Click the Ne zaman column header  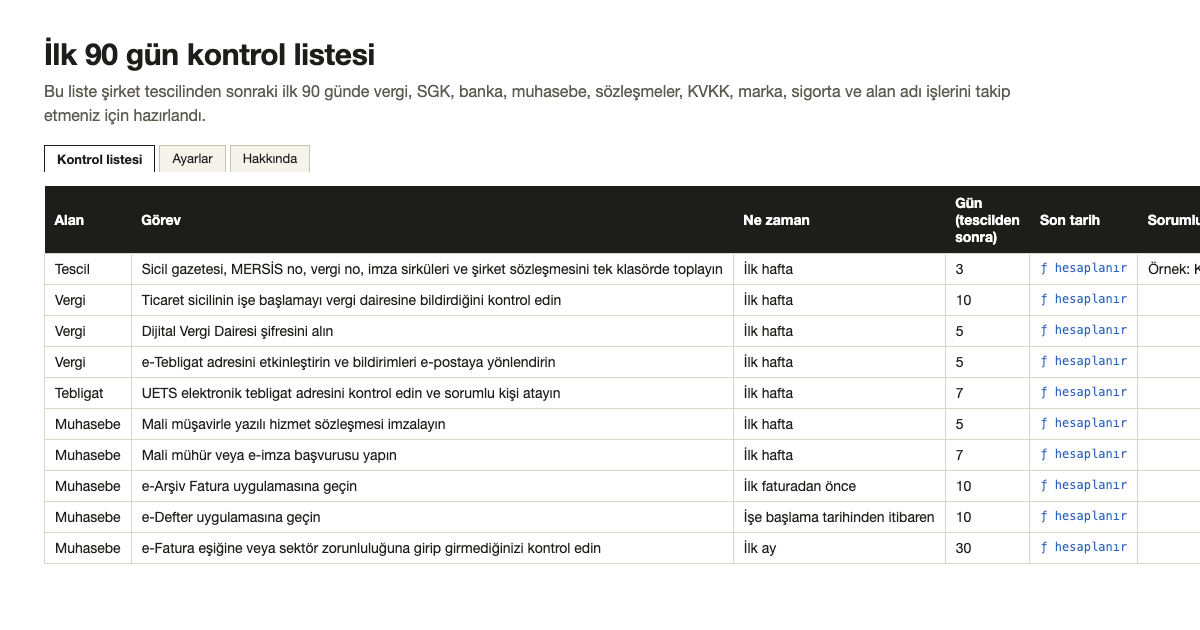click(x=840, y=220)
